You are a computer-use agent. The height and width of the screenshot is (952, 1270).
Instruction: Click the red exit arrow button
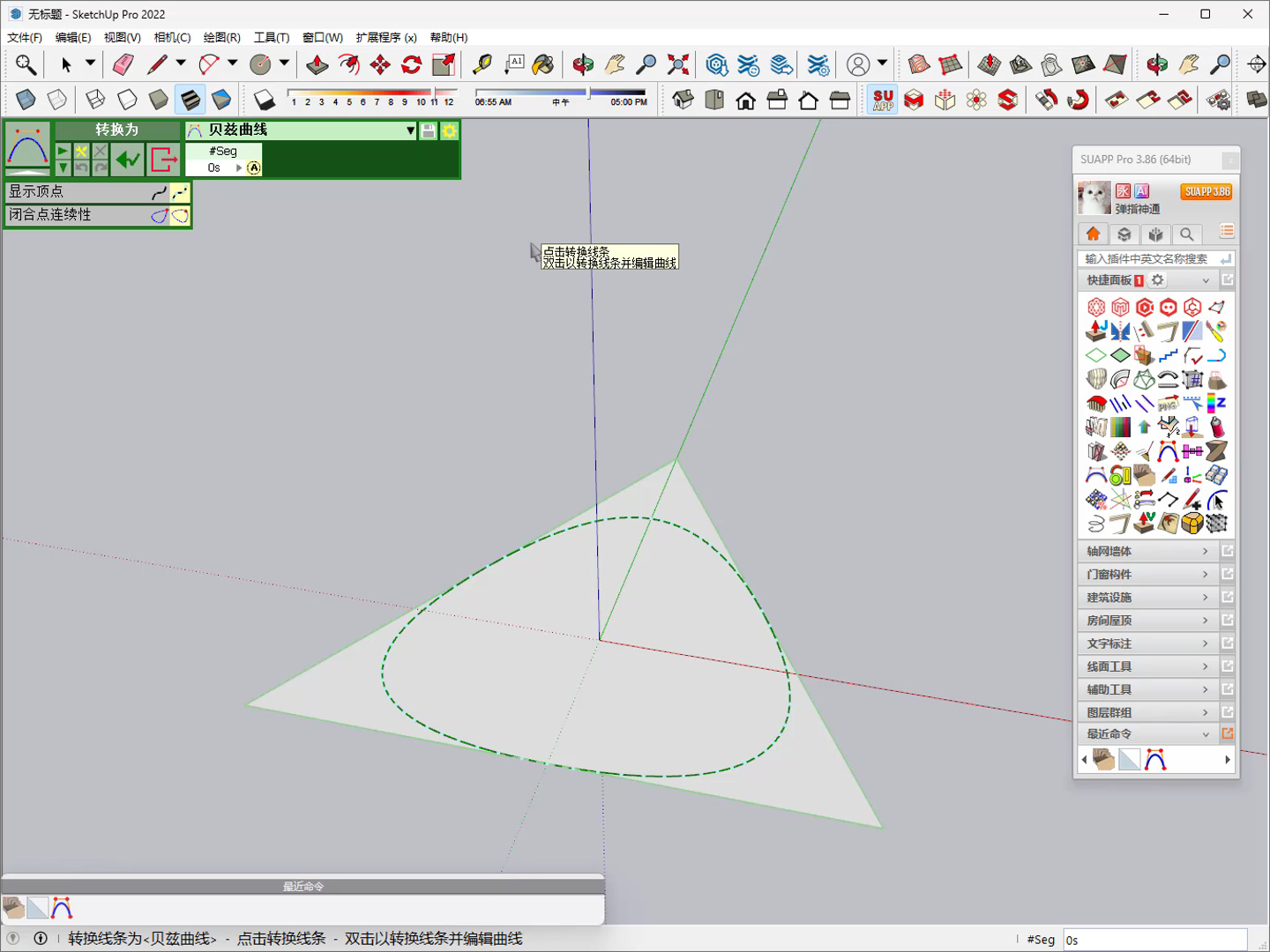164,160
